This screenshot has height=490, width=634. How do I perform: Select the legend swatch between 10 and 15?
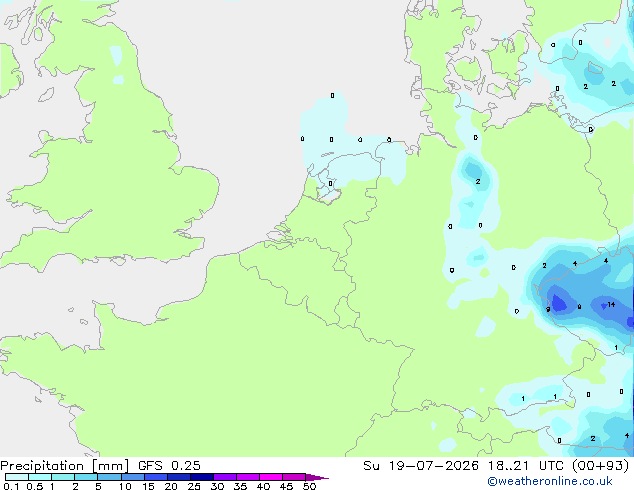(x=132, y=477)
